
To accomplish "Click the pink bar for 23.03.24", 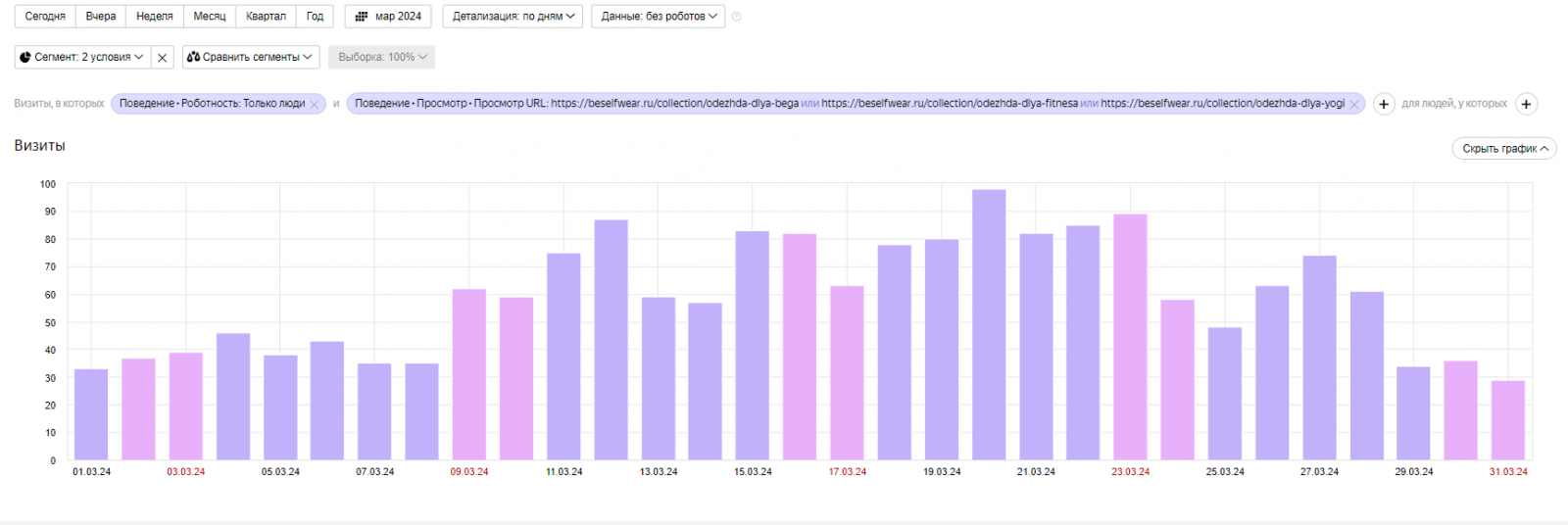I will (1130, 337).
